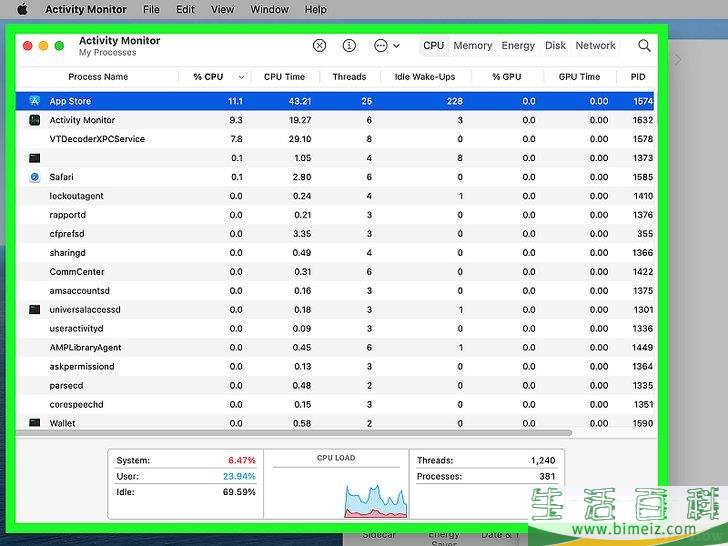The width and height of the screenshot is (728, 546).
Task: Click Idle Wake-Ups 228 for App Store
Action: 455,101
